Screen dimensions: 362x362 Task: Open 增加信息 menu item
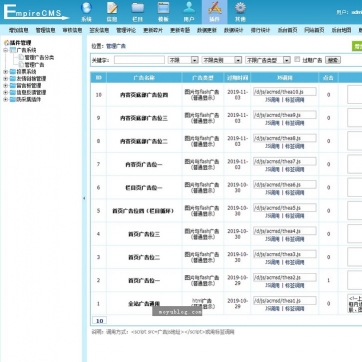(18, 30)
